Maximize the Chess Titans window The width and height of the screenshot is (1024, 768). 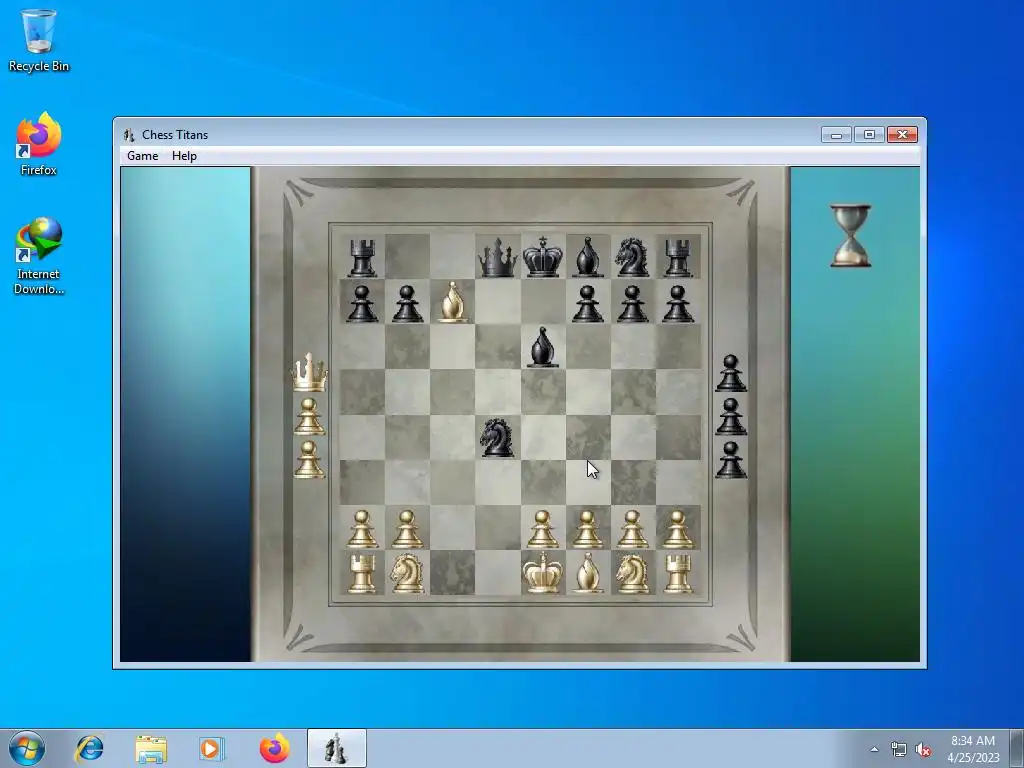869,135
